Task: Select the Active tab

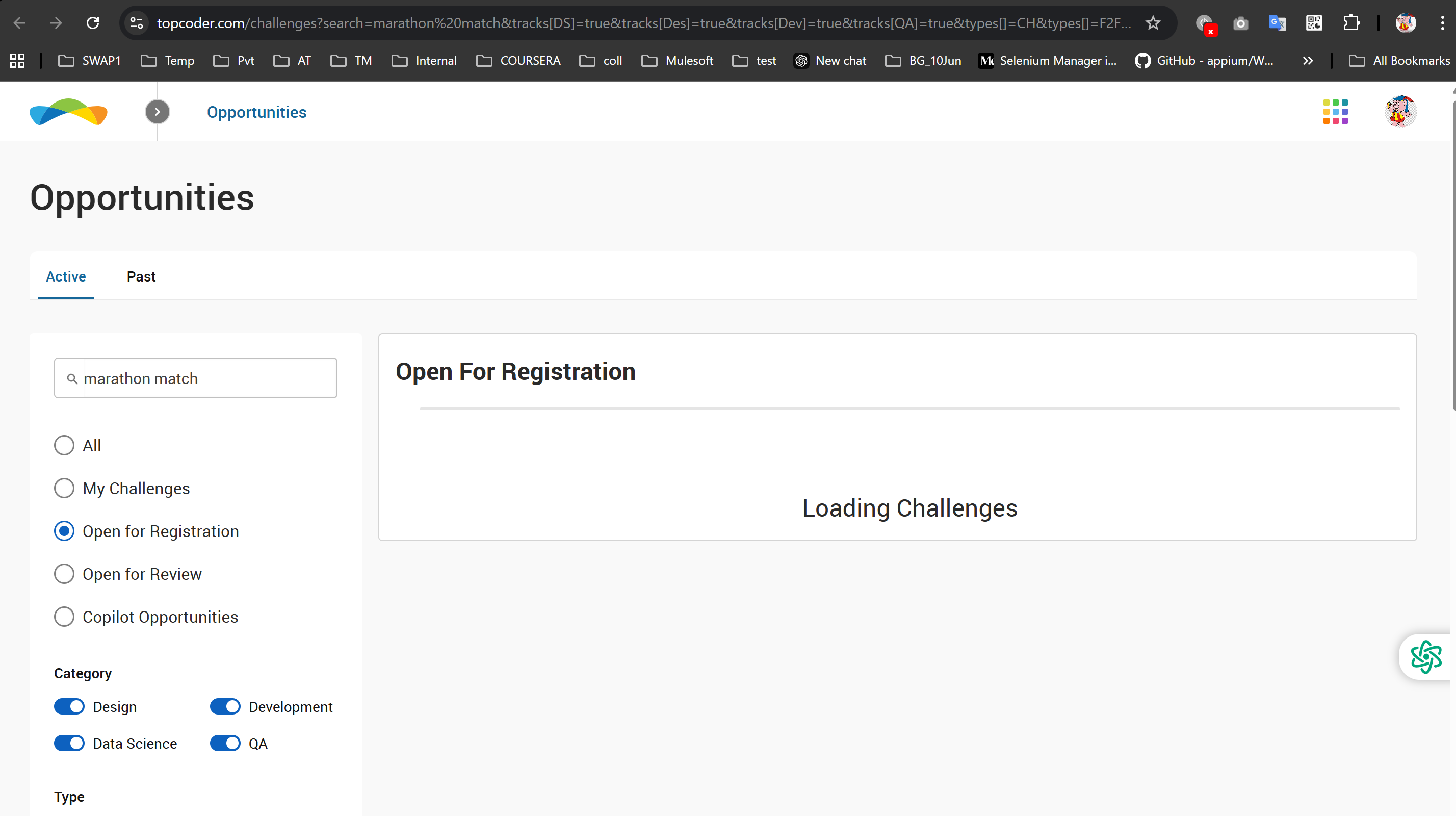Action: pos(66,276)
